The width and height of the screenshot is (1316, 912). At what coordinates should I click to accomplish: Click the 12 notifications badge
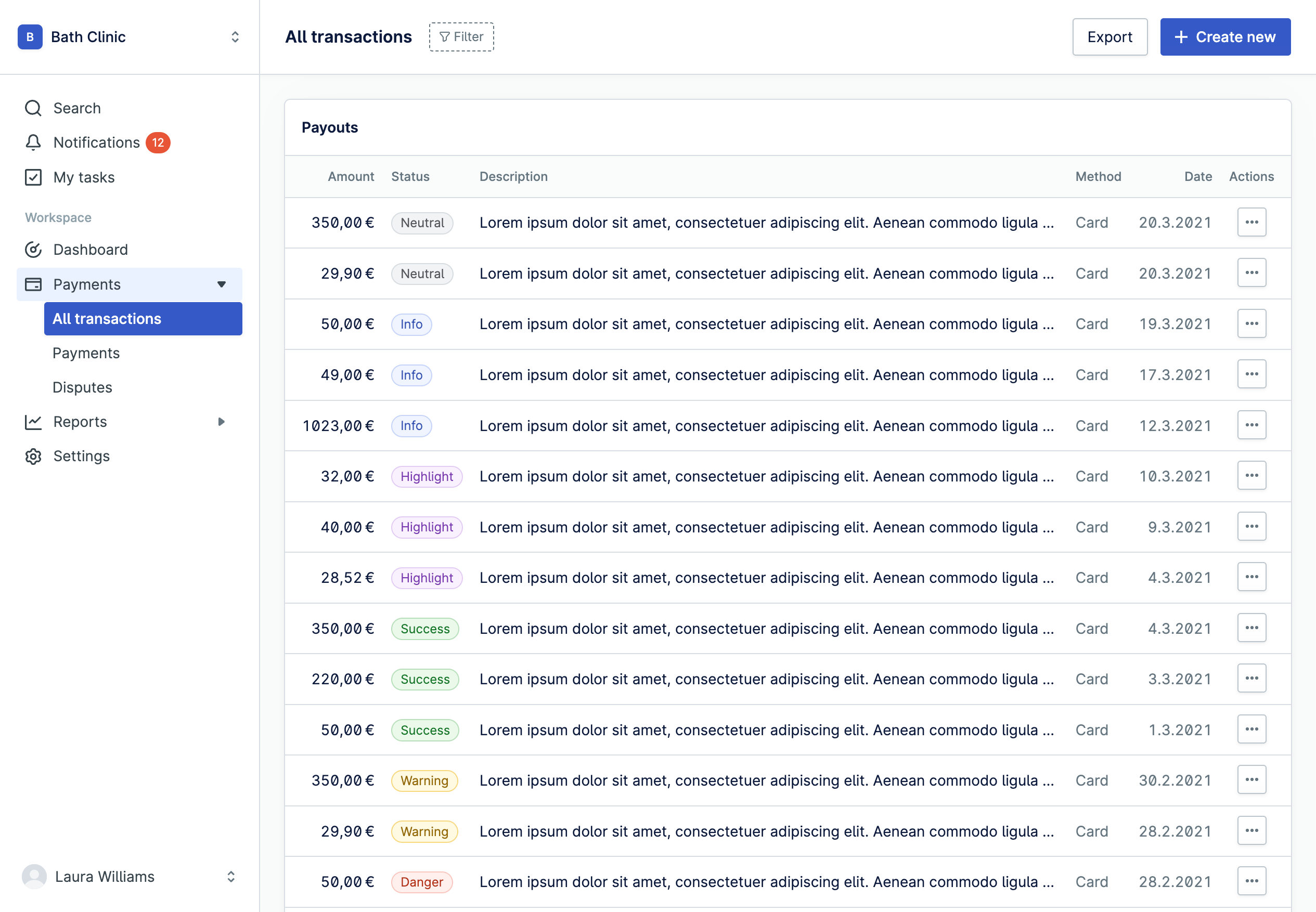coord(158,142)
